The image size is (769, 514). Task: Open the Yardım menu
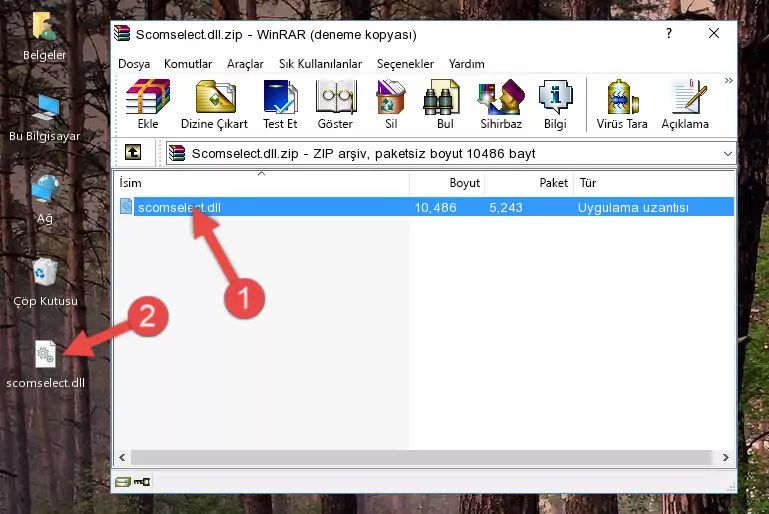coord(466,64)
